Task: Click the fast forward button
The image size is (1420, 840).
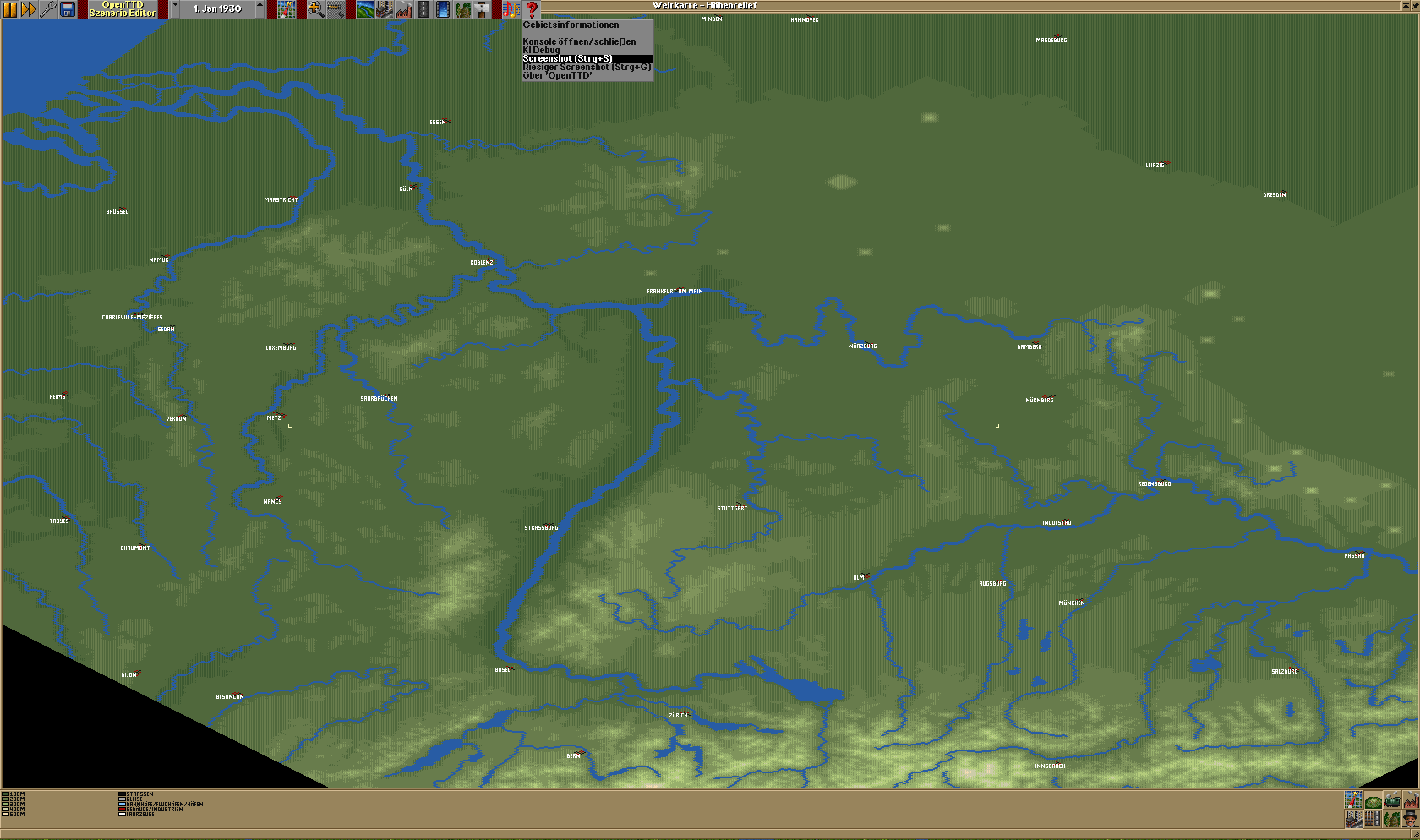Action: pyautogui.click(x=29, y=9)
